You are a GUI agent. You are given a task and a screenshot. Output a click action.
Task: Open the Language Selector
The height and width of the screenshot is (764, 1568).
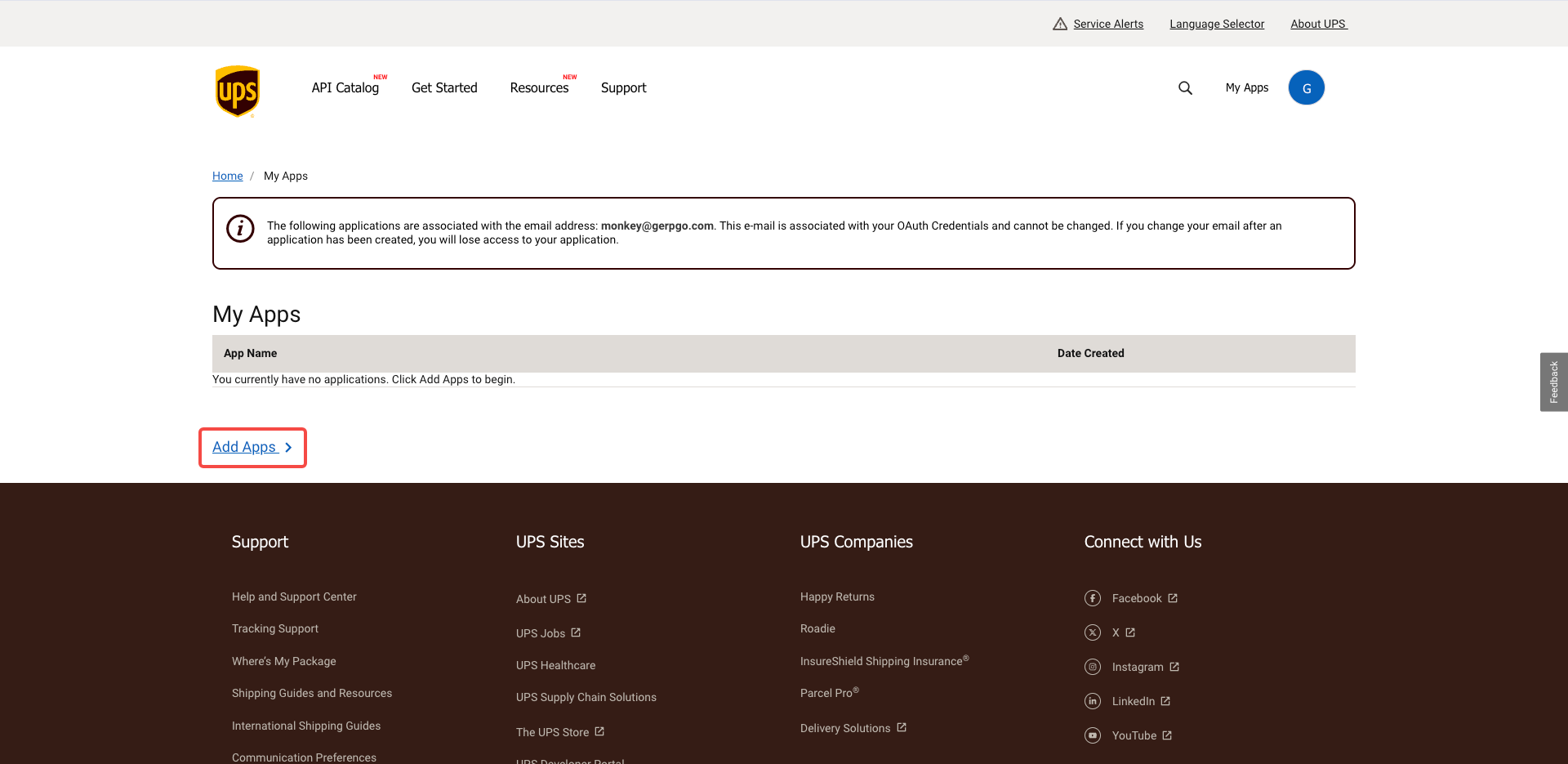tap(1217, 24)
